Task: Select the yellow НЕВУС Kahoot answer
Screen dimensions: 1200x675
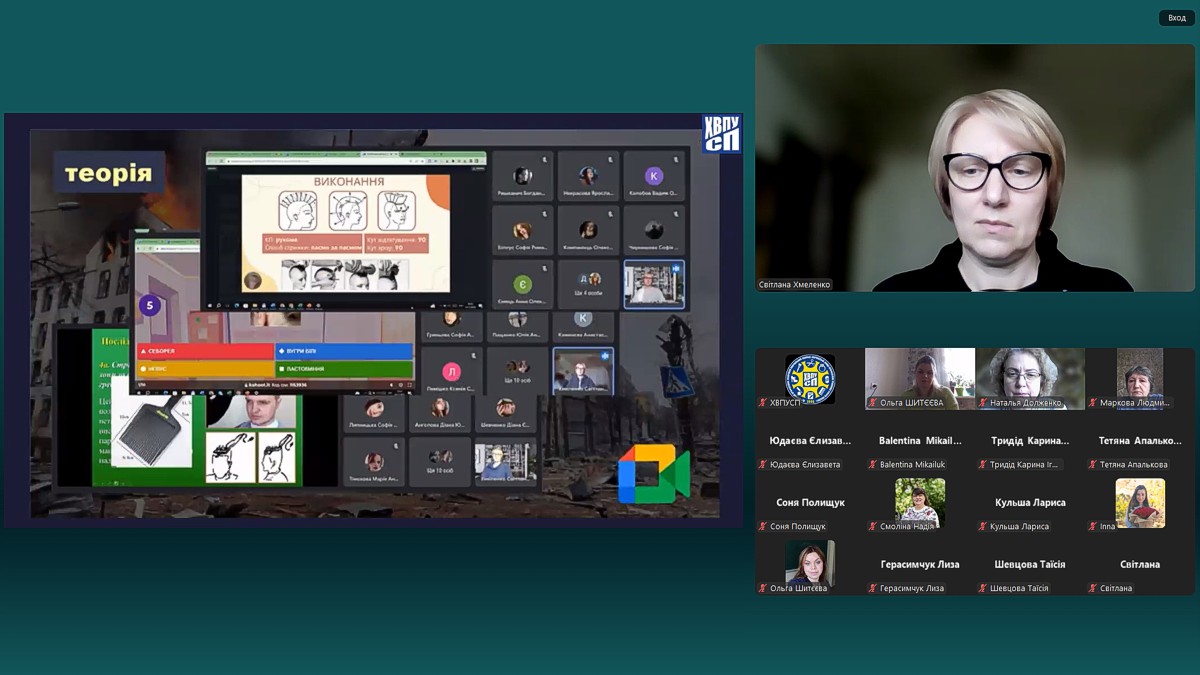Action: point(206,369)
